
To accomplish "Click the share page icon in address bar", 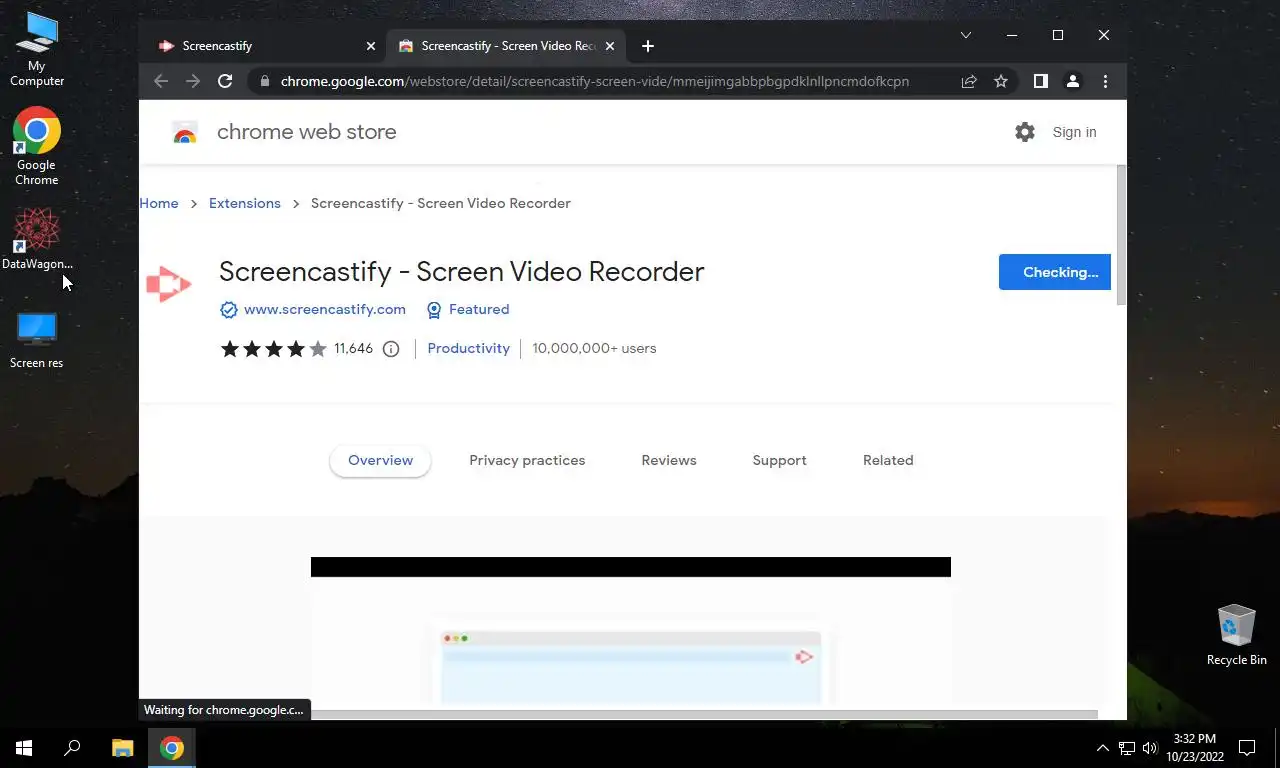I will (x=969, y=81).
